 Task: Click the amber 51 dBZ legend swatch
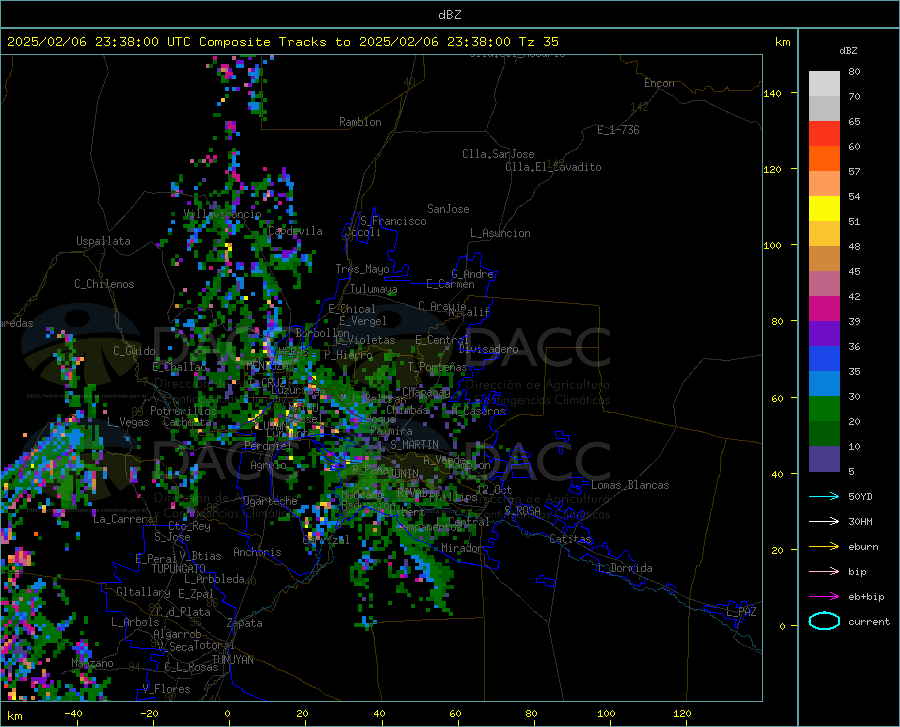click(x=824, y=234)
